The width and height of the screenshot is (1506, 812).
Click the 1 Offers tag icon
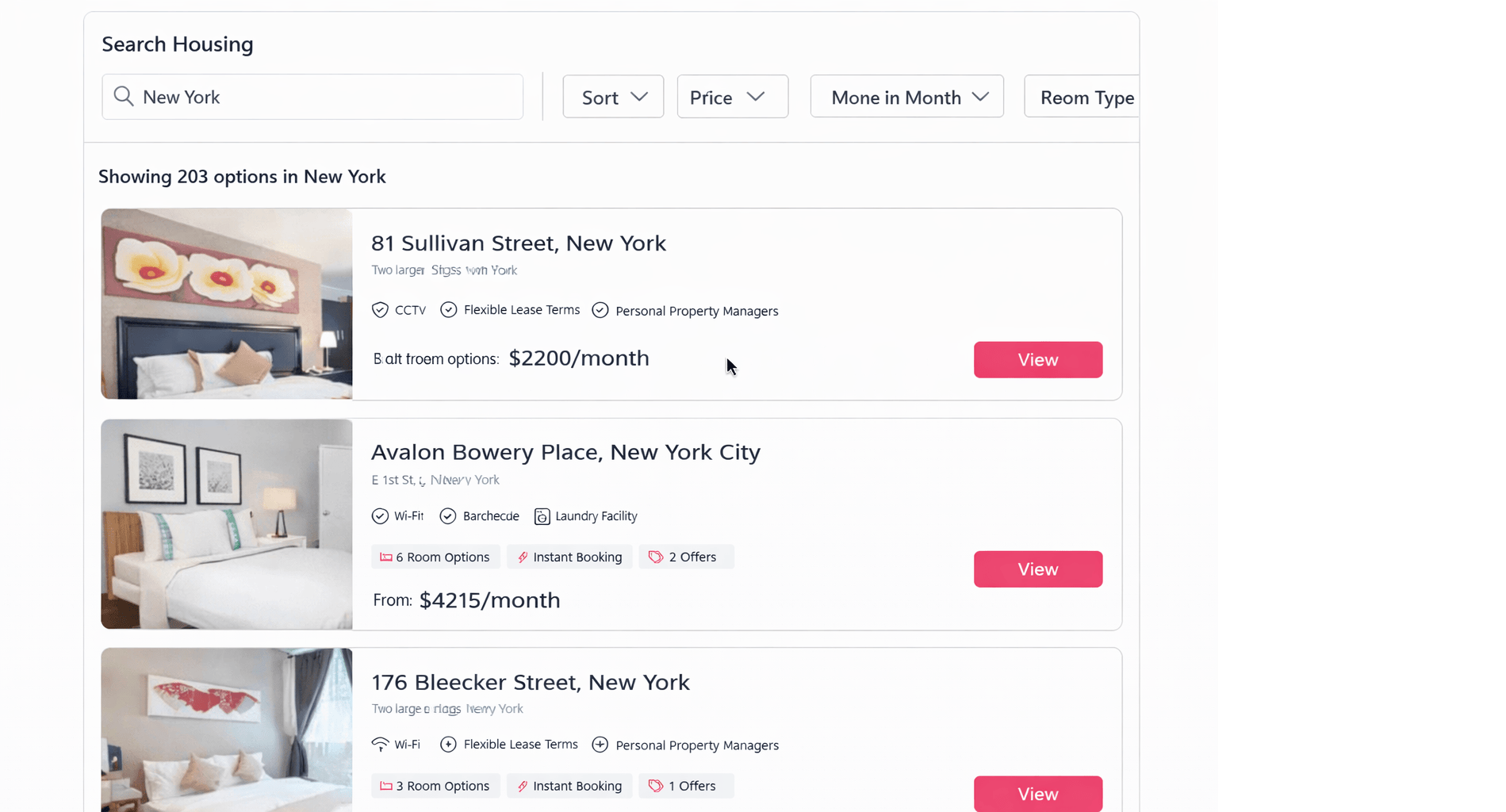656,786
